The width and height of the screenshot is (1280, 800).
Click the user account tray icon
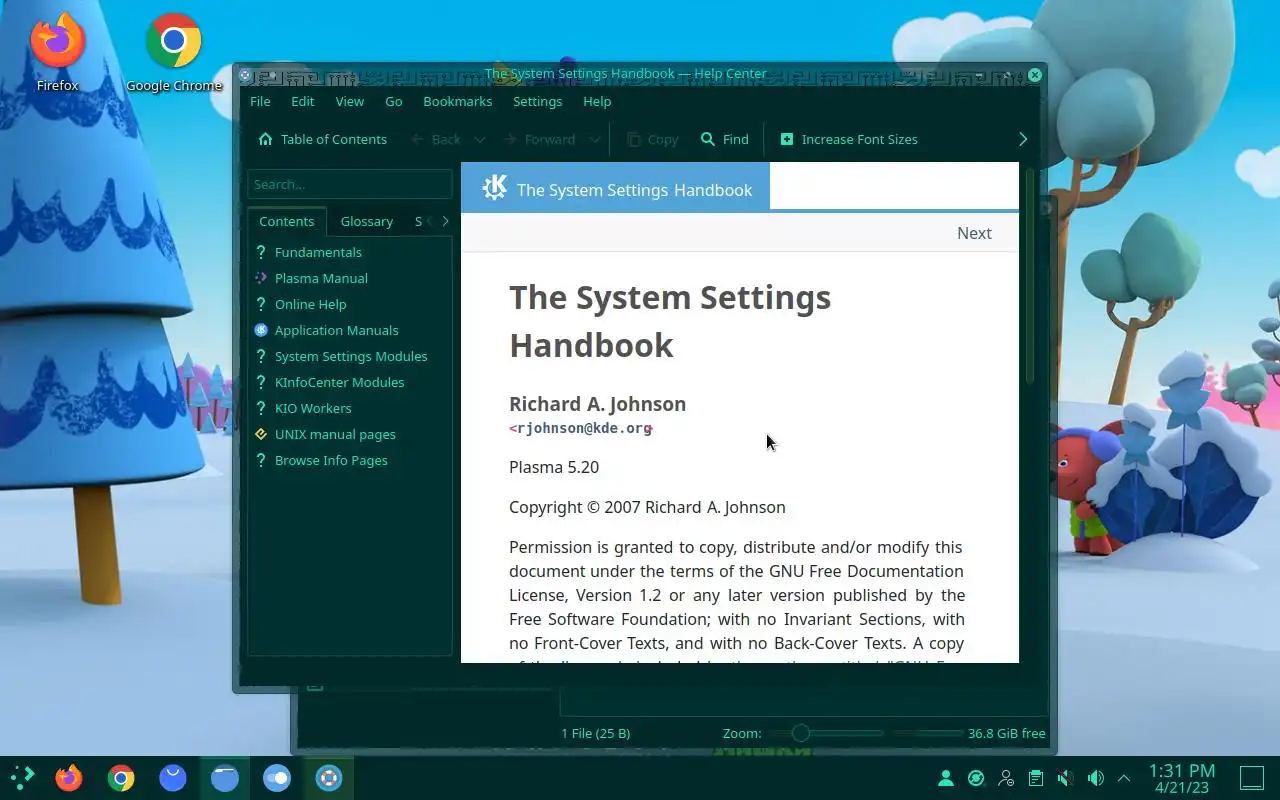click(x=945, y=778)
